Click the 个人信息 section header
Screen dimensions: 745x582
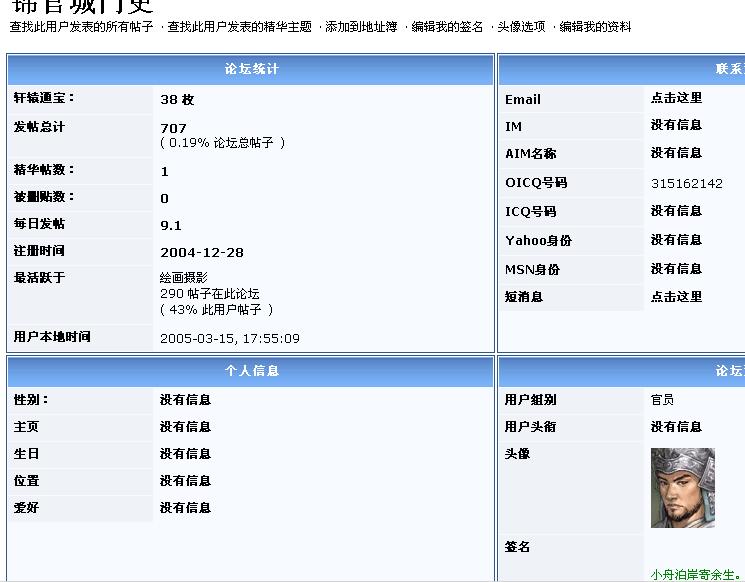(x=251, y=371)
